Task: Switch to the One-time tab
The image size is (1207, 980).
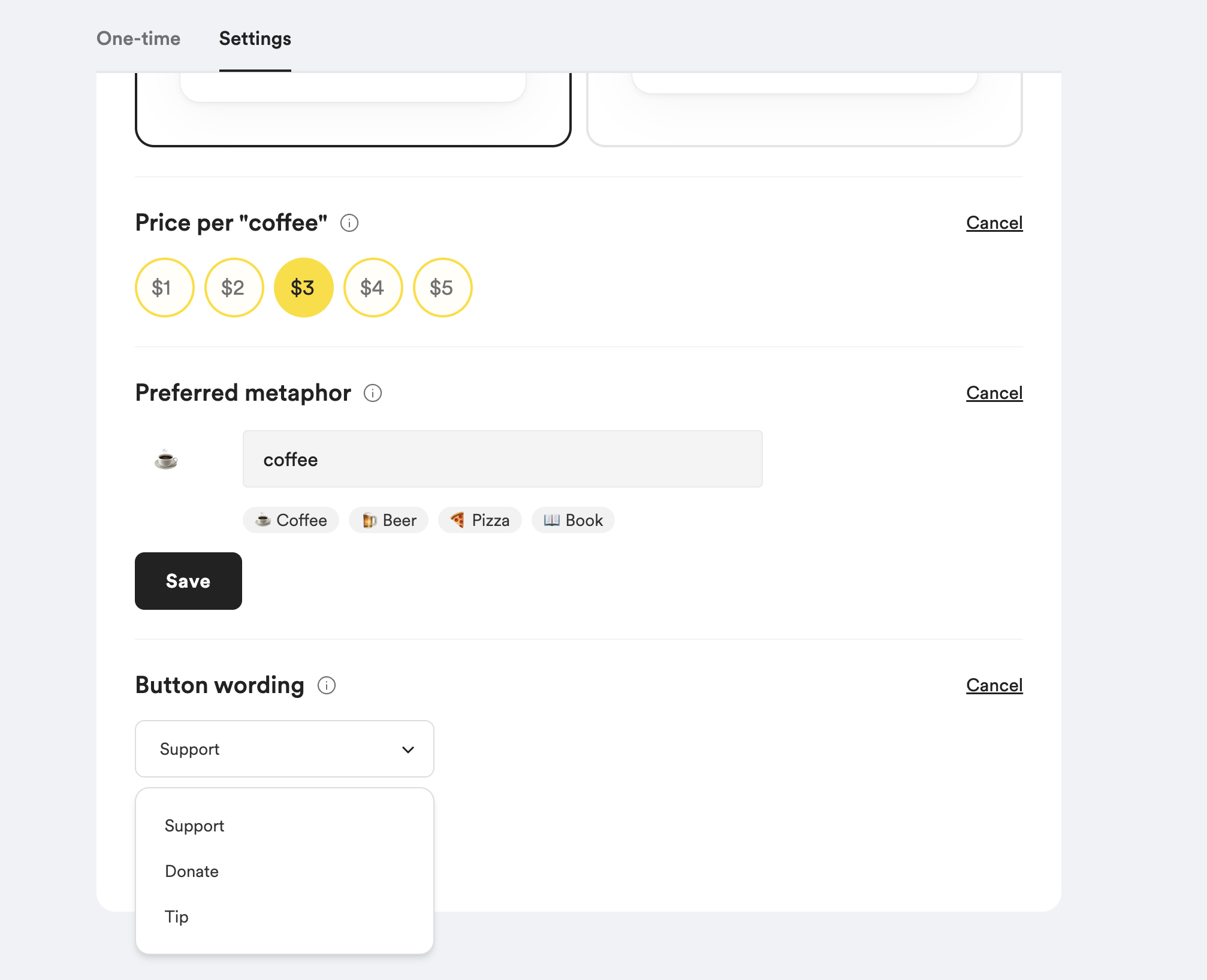Action: (138, 38)
